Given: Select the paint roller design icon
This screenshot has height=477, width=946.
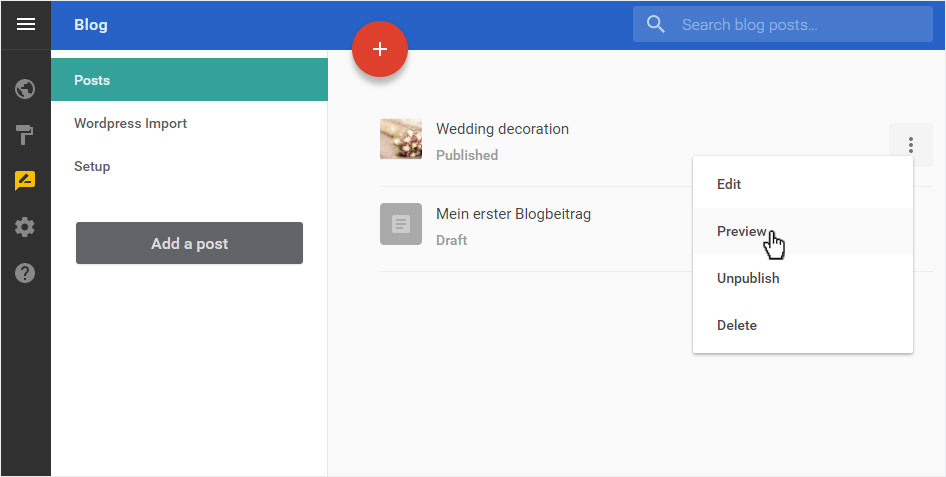Looking at the screenshot, I should [x=25, y=135].
